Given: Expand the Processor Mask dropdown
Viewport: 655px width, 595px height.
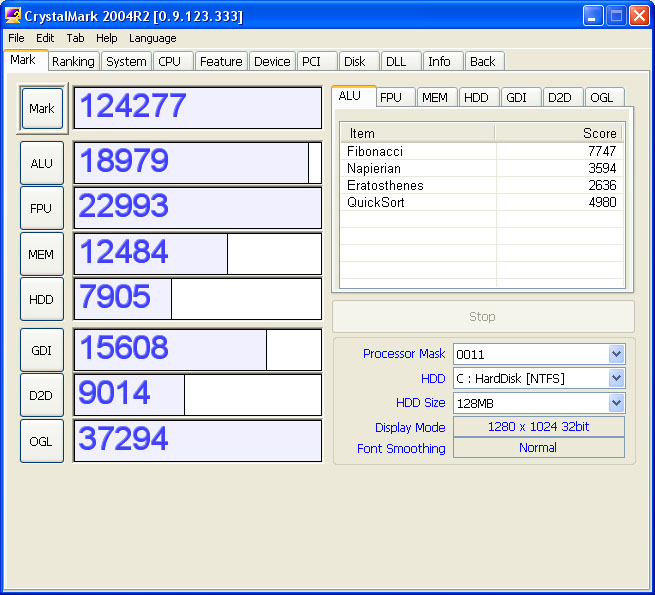Looking at the screenshot, I should [617, 354].
